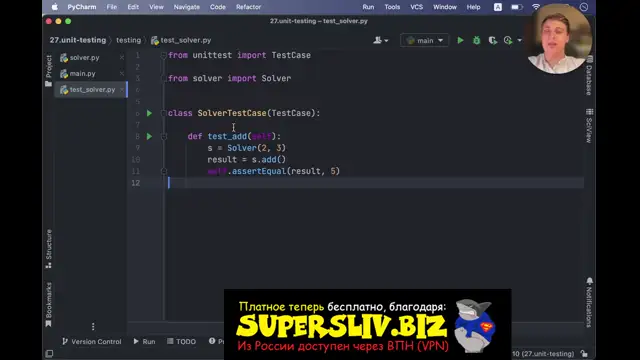Click the Python interpreter status entry
The image size is (640, 360).
coord(543,354)
